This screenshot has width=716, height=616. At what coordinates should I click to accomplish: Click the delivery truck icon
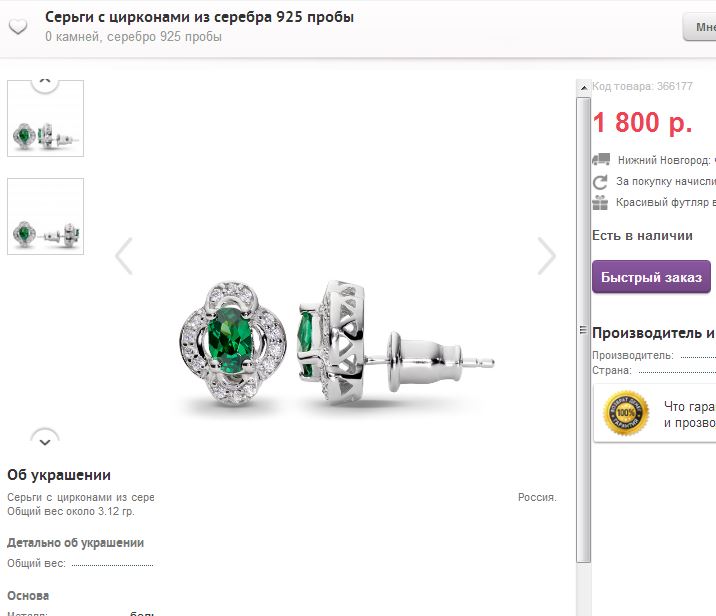click(600, 159)
